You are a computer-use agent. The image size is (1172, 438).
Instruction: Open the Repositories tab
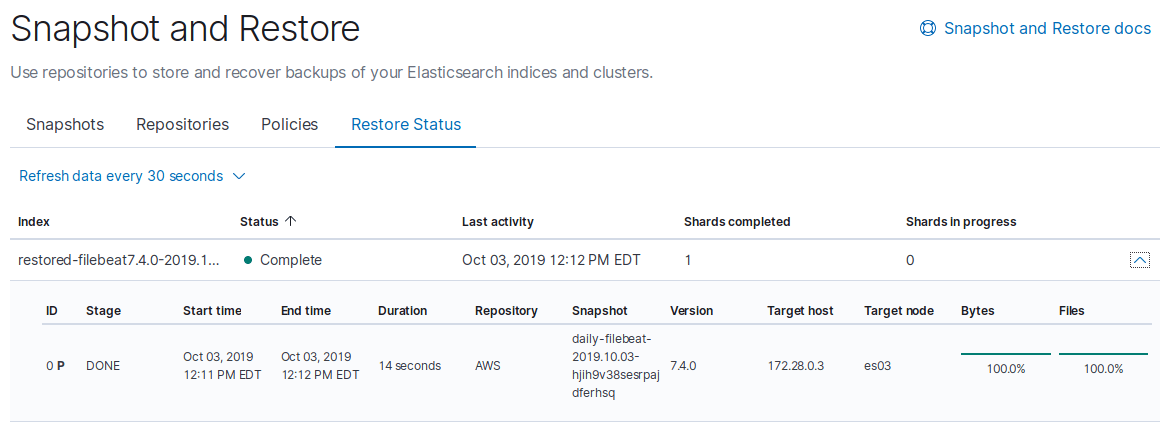[x=182, y=124]
